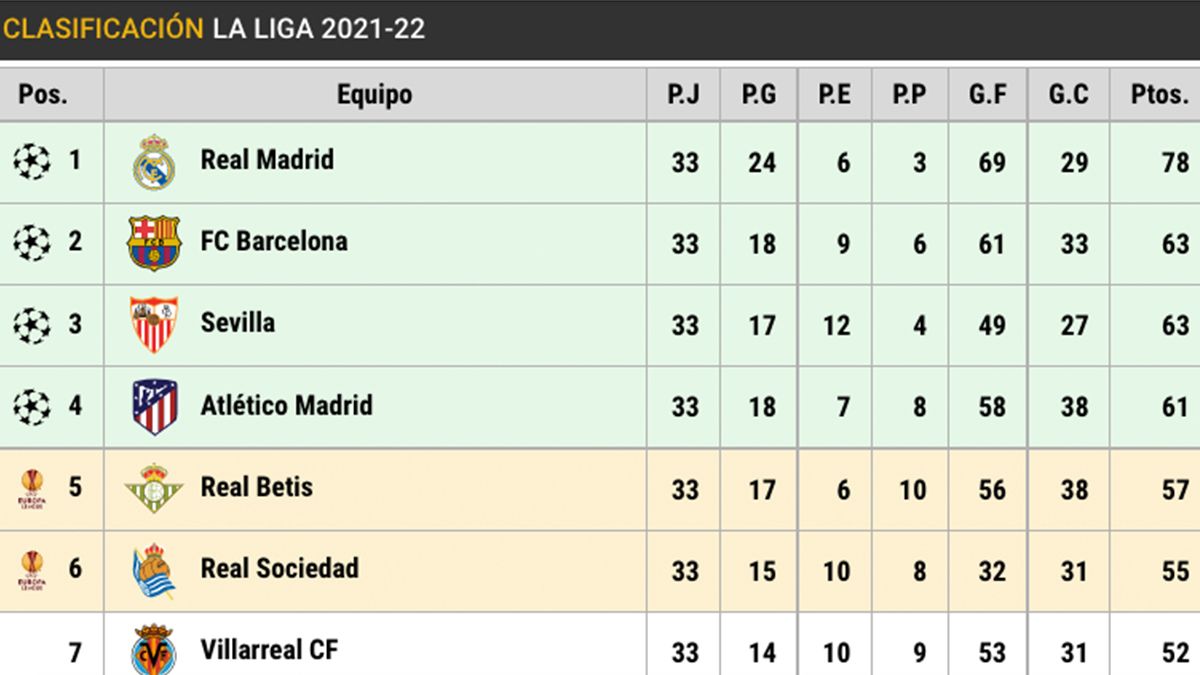
Task: Click the P.J column header
Action: 684,95
